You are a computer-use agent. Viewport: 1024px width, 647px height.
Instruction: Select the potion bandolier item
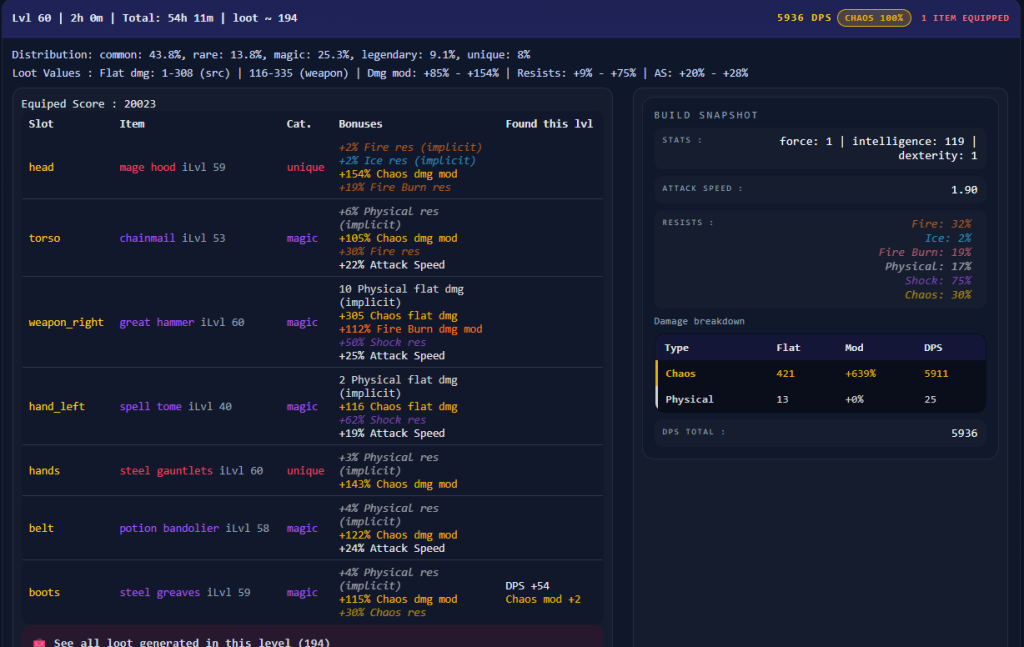(169, 528)
